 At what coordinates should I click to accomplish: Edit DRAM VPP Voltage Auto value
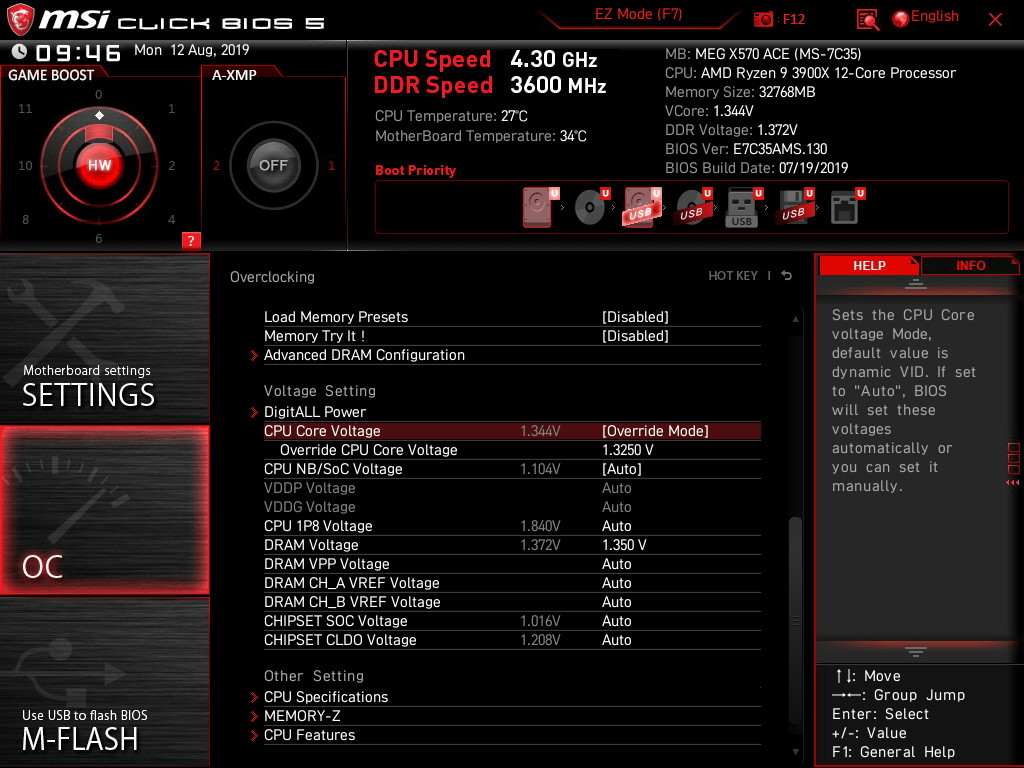point(616,564)
